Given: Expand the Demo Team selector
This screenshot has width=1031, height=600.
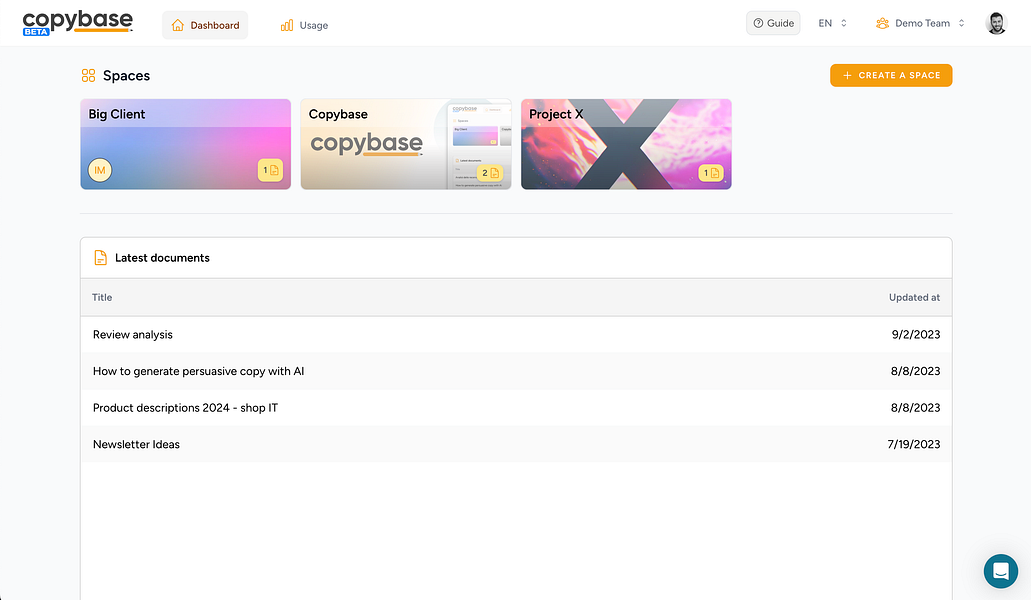Looking at the screenshot, I should (x=918, y=22).
